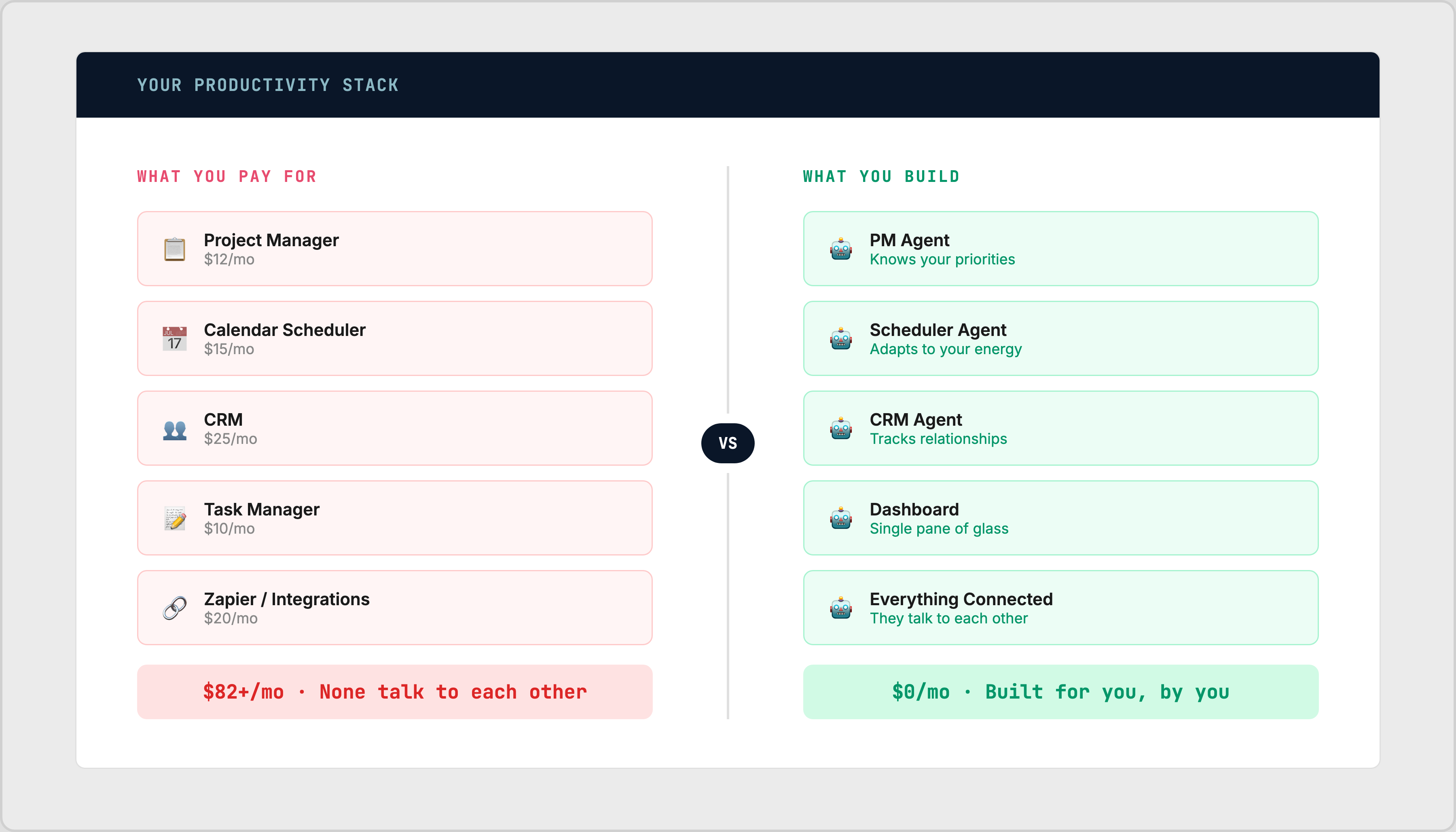
Task: Click the $0/mo Built for you banner
Action: pos(1060,691)
